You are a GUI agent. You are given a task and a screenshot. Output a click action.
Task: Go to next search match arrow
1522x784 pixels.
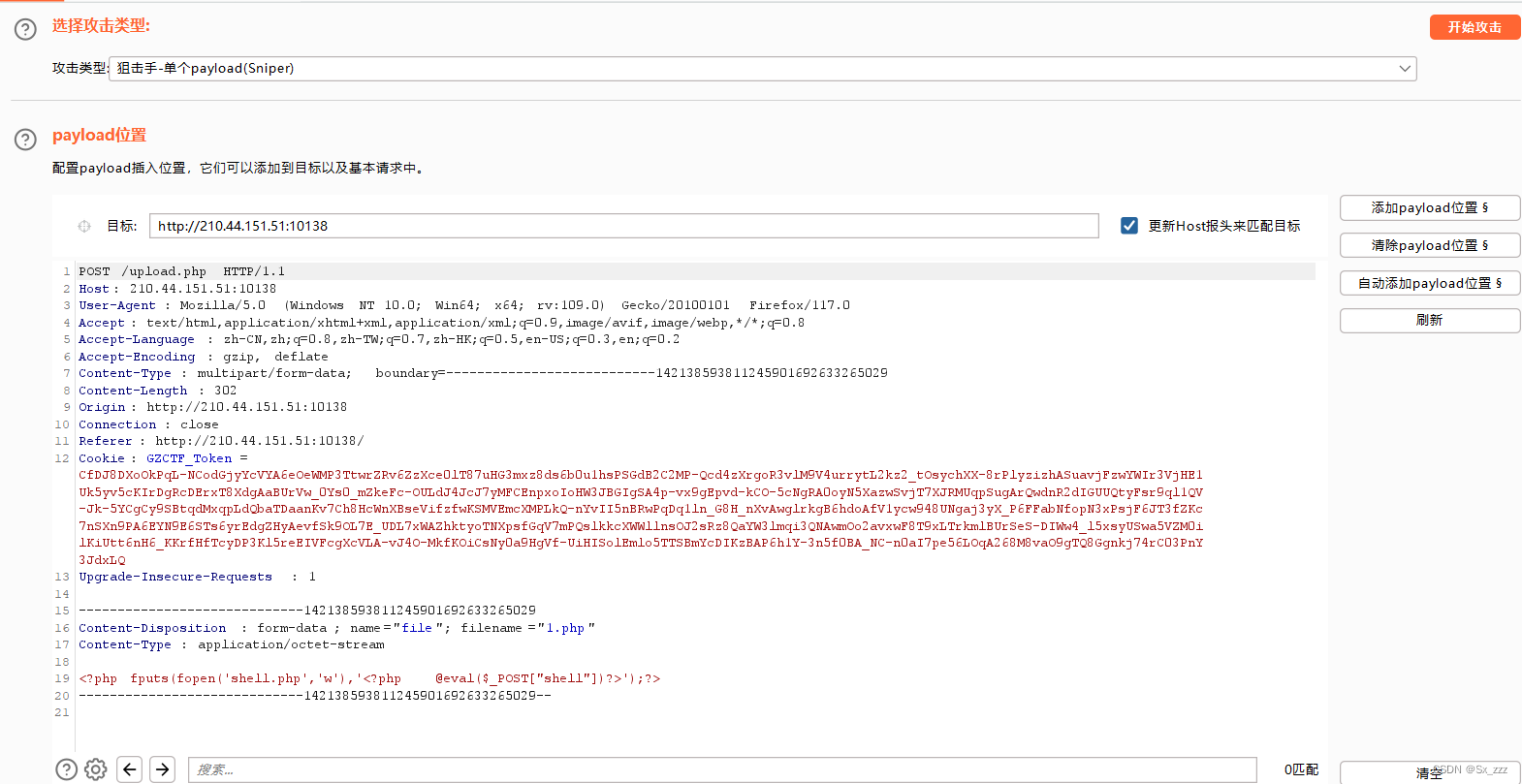point(163,769)
